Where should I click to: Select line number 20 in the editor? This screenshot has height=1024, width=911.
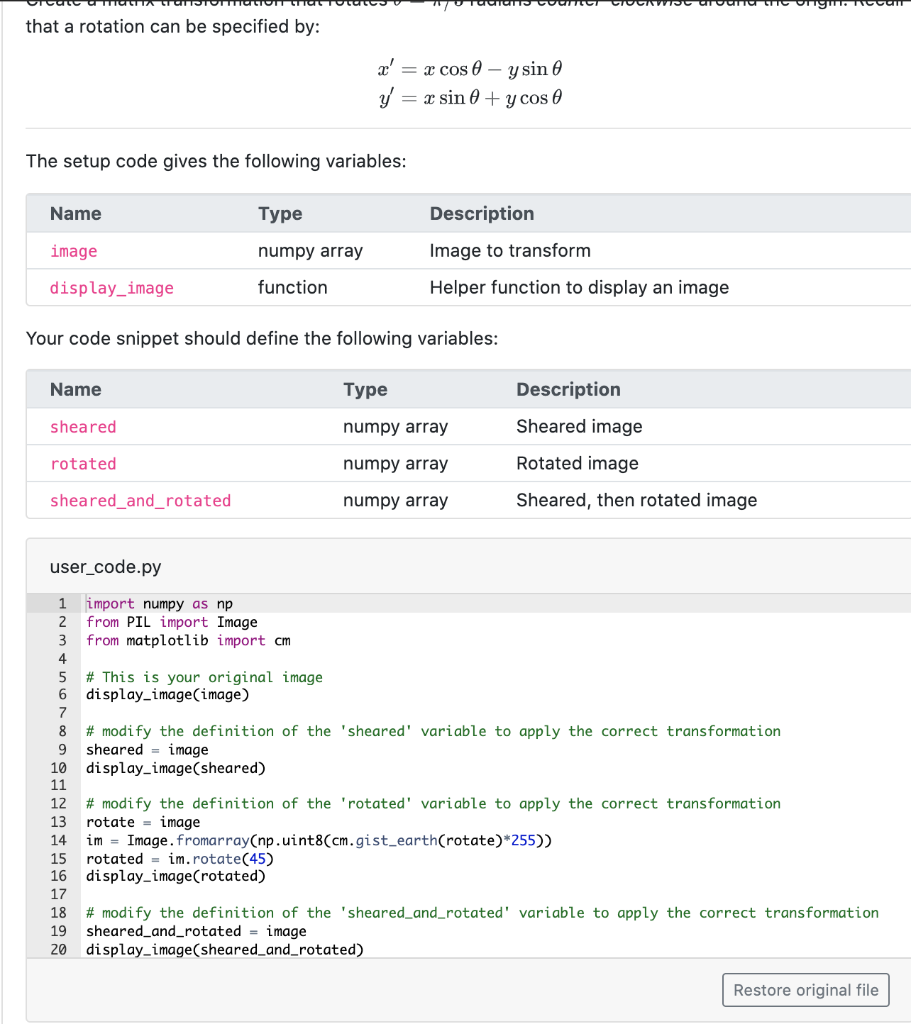click(59, 949)
